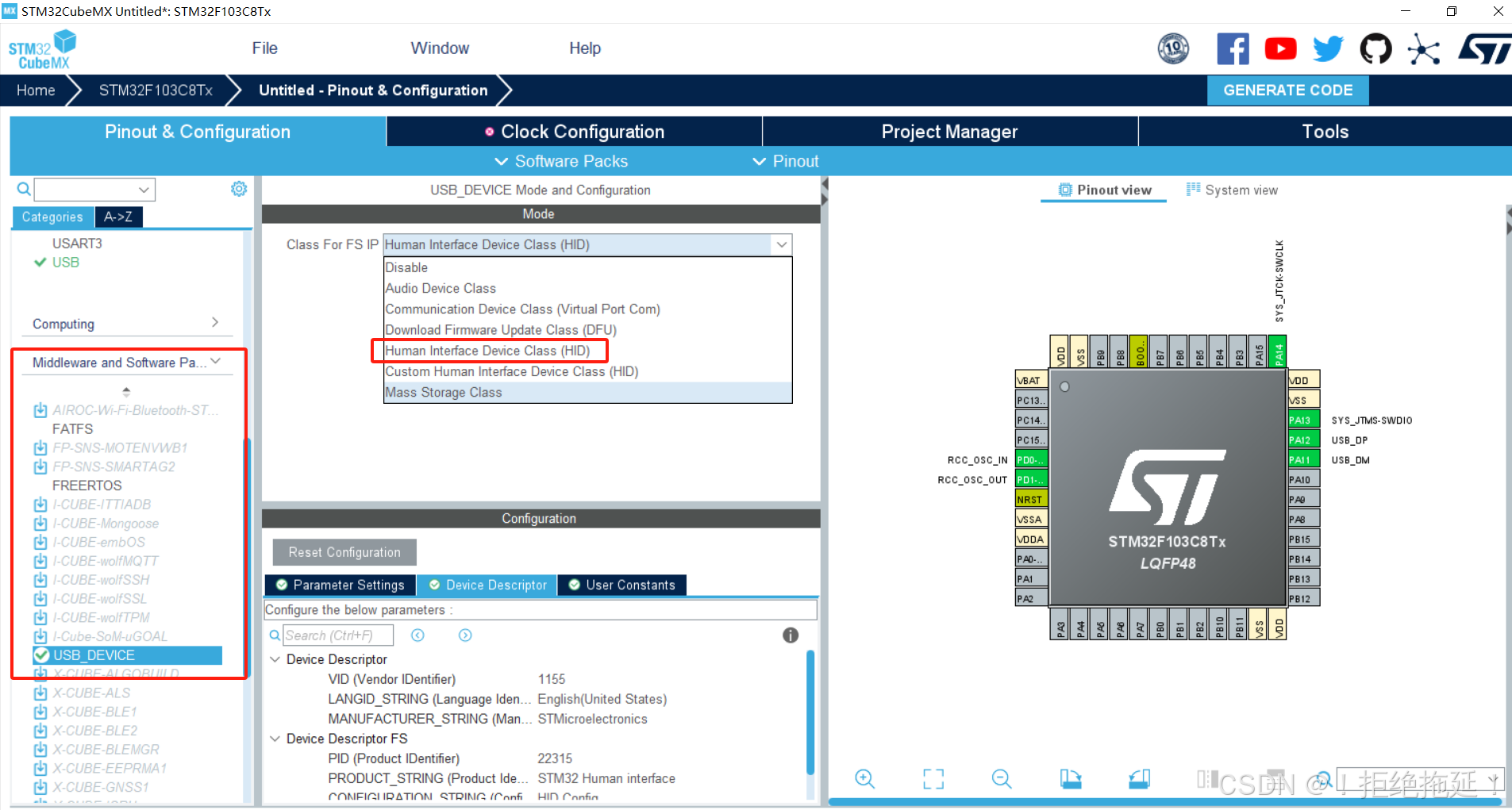Click inside the parameter Search field
1512x810 pixels.
[x=338, y=635]
